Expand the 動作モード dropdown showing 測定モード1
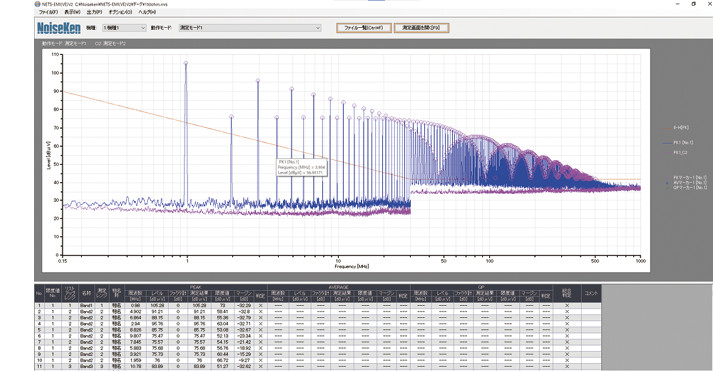This screenshot has width=713, height=371. pyautogui.click(x=250, y=28)
